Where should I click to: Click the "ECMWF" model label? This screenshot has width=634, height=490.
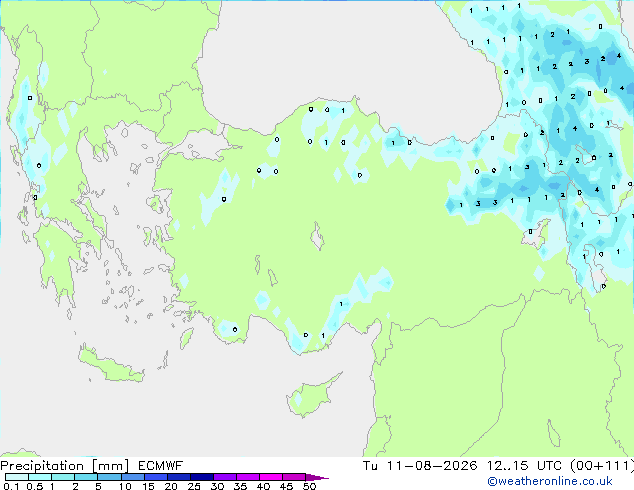coord(161,466)
